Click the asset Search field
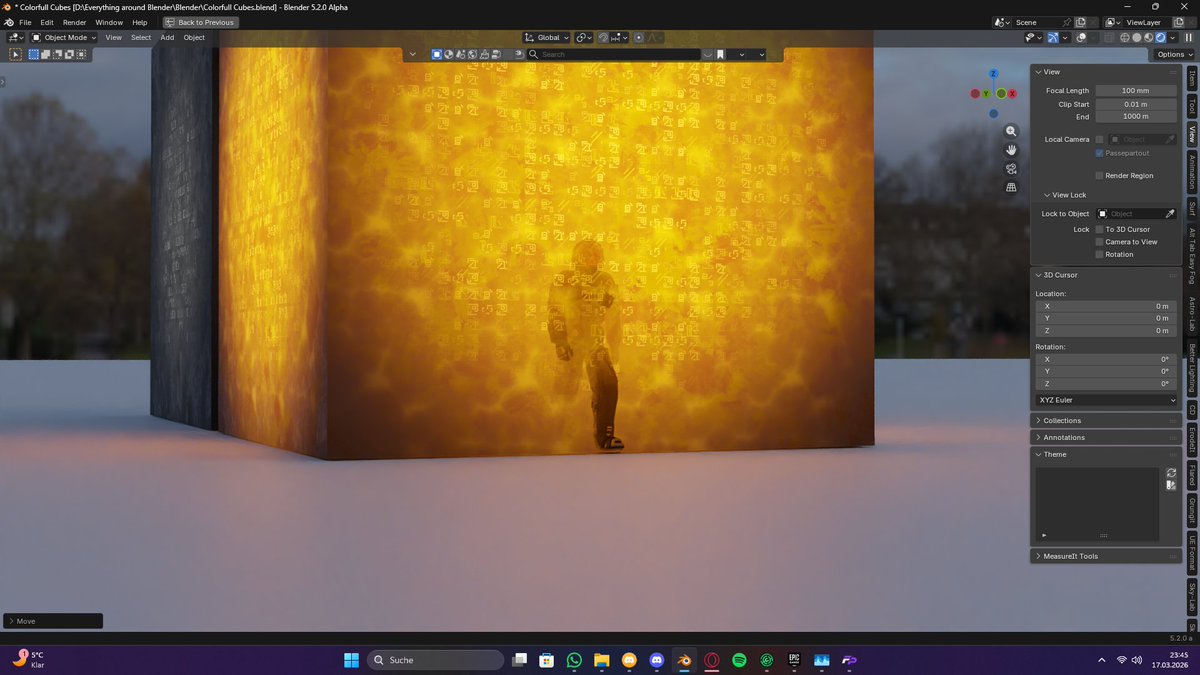The image size is (1200, 675). coord(614,54)
